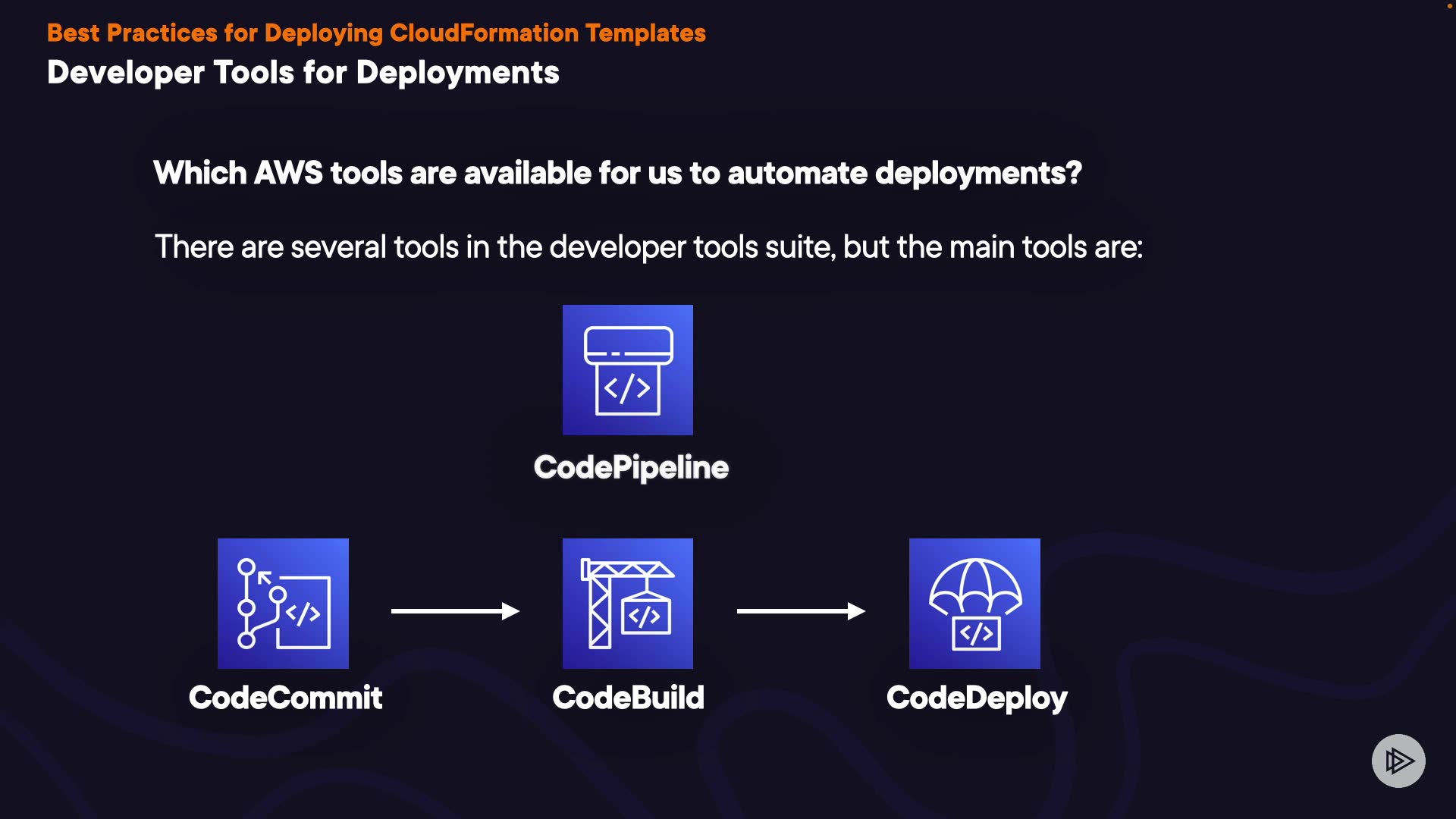Click the CodeCommit service icon

click(283, 604)
